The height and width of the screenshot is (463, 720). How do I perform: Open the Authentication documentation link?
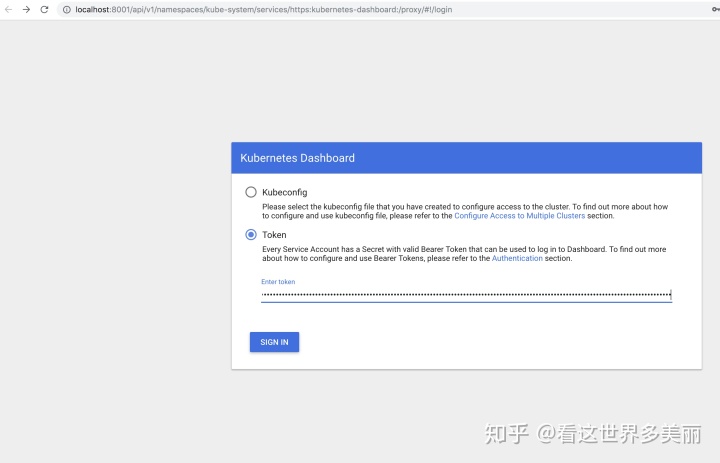(x=517, y=258)
